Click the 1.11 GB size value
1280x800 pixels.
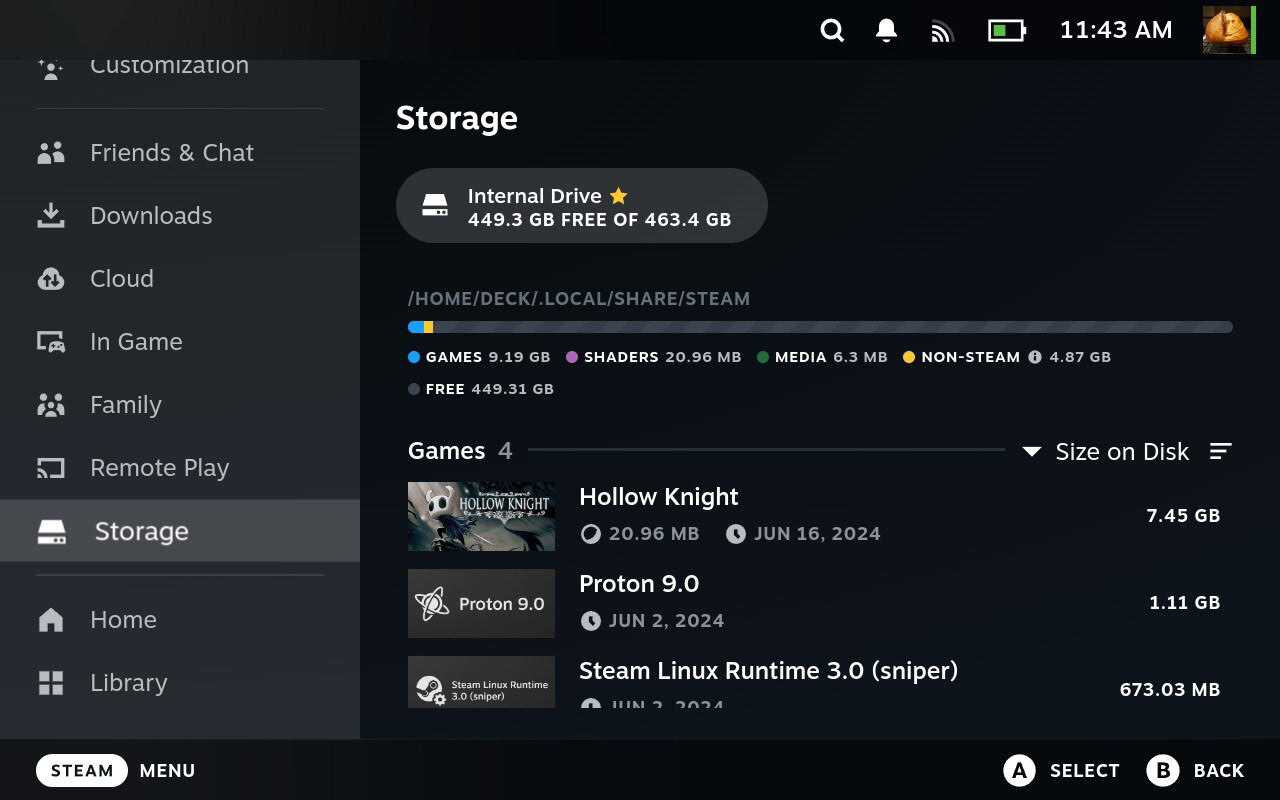click(1185, 603)
